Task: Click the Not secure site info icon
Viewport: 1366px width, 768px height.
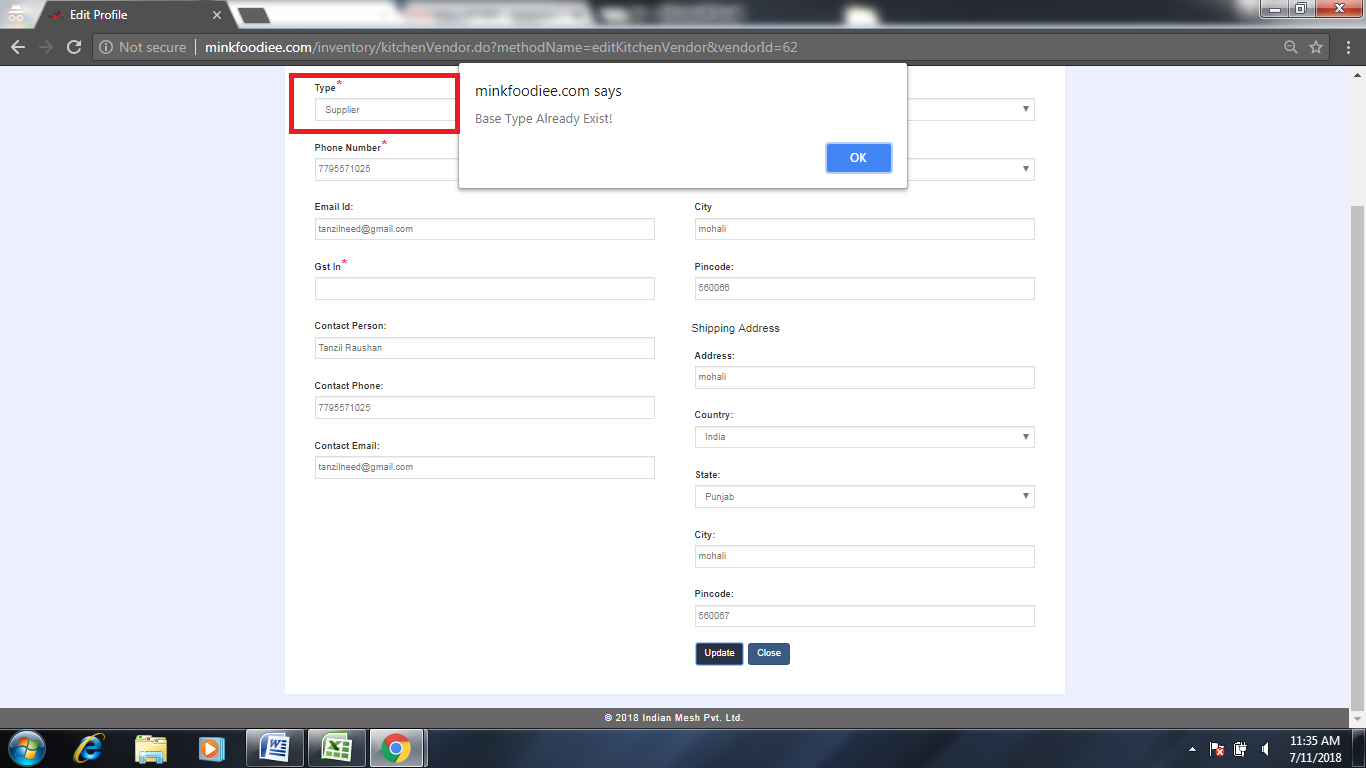Action: pyautogui.click(x=106, y=47)
